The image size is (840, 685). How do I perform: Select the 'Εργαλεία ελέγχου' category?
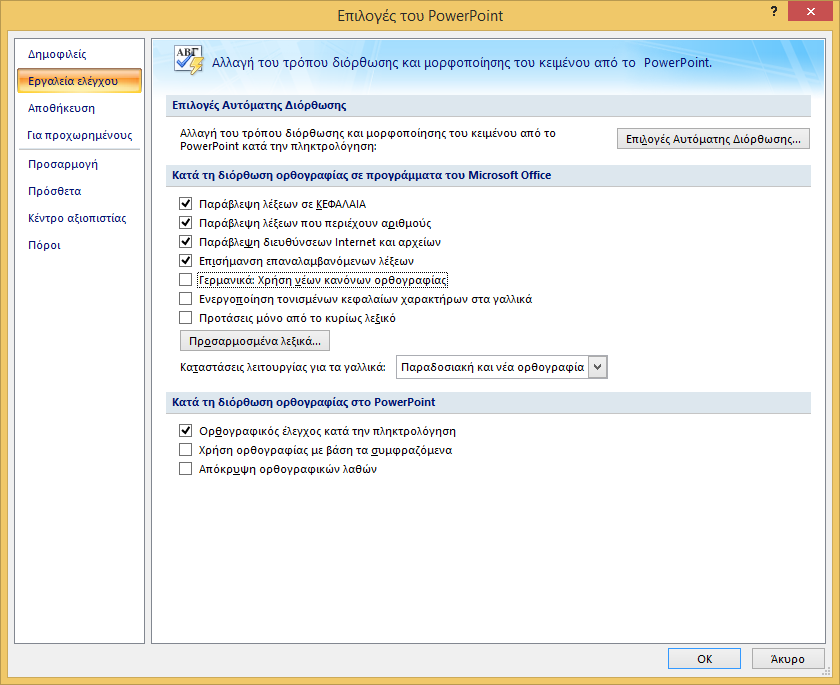pyautogui.click(x=79, y=81)
